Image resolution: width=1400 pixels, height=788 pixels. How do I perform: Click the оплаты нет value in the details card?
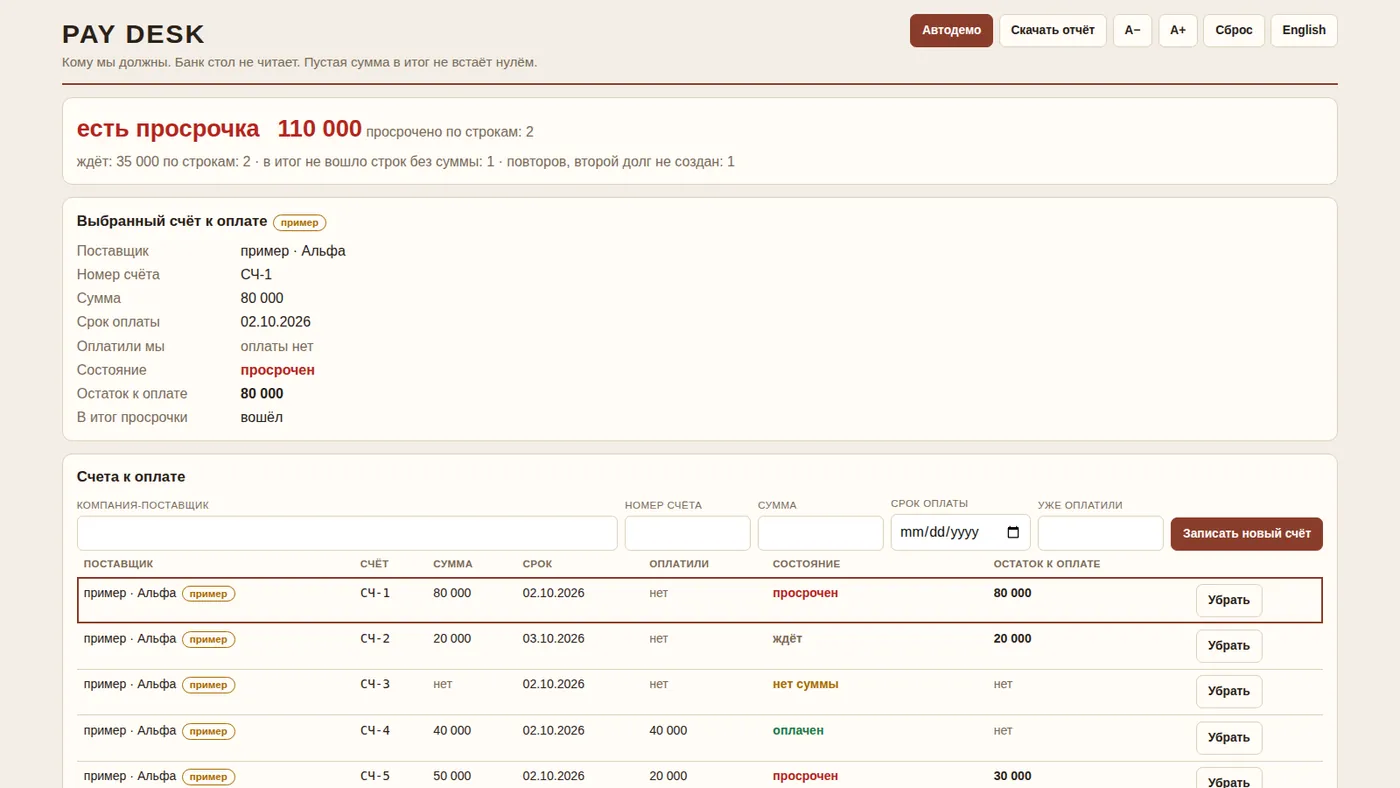point(277,346)
